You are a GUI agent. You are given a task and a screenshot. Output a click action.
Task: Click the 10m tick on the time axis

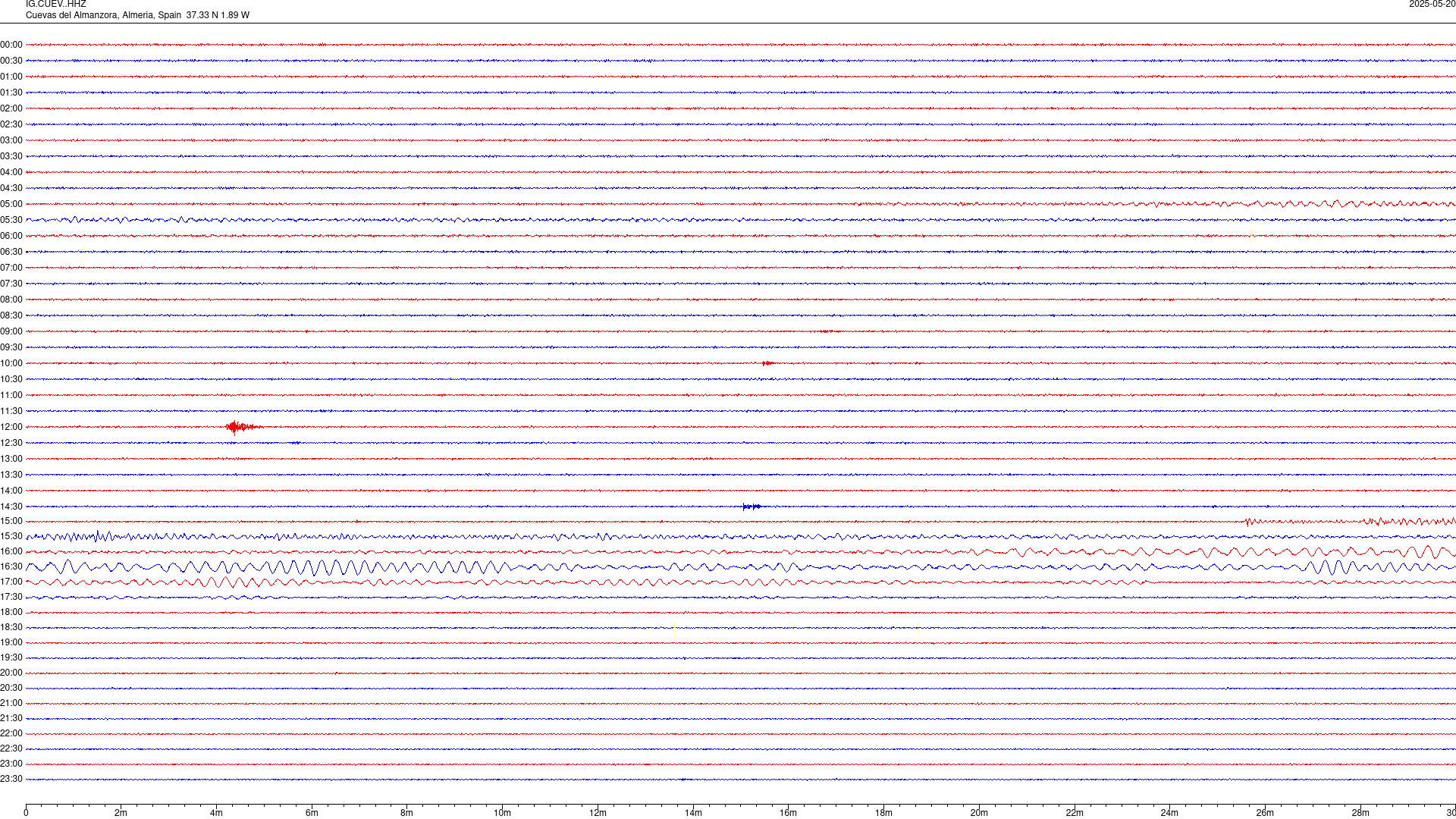(x=502, y=813)
